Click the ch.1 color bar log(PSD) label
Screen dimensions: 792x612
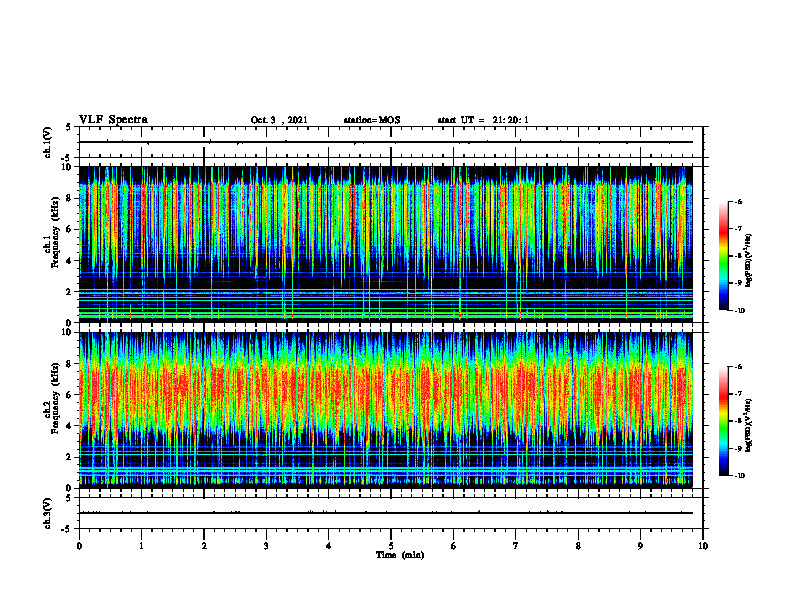click(749, 261)
